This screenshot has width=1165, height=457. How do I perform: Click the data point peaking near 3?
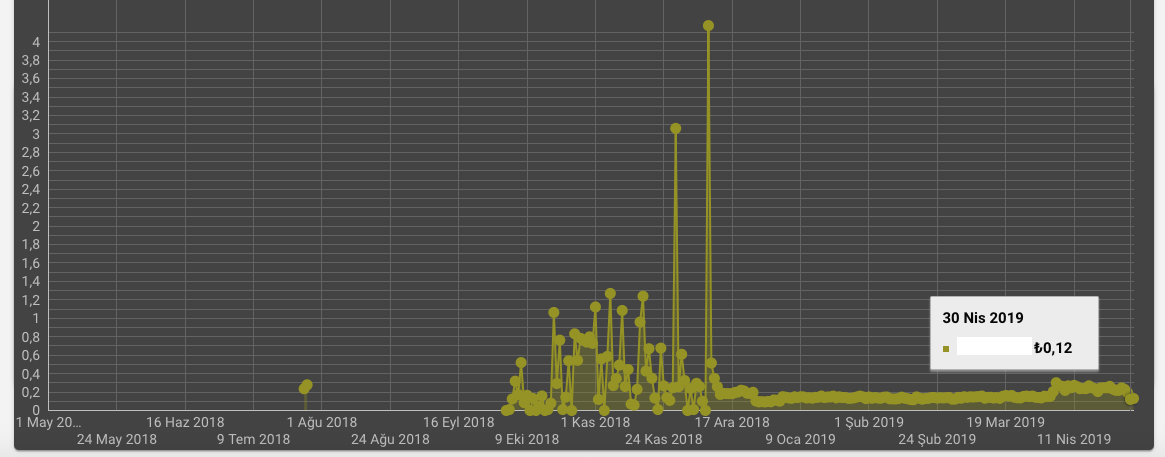(x=675, y=129)
